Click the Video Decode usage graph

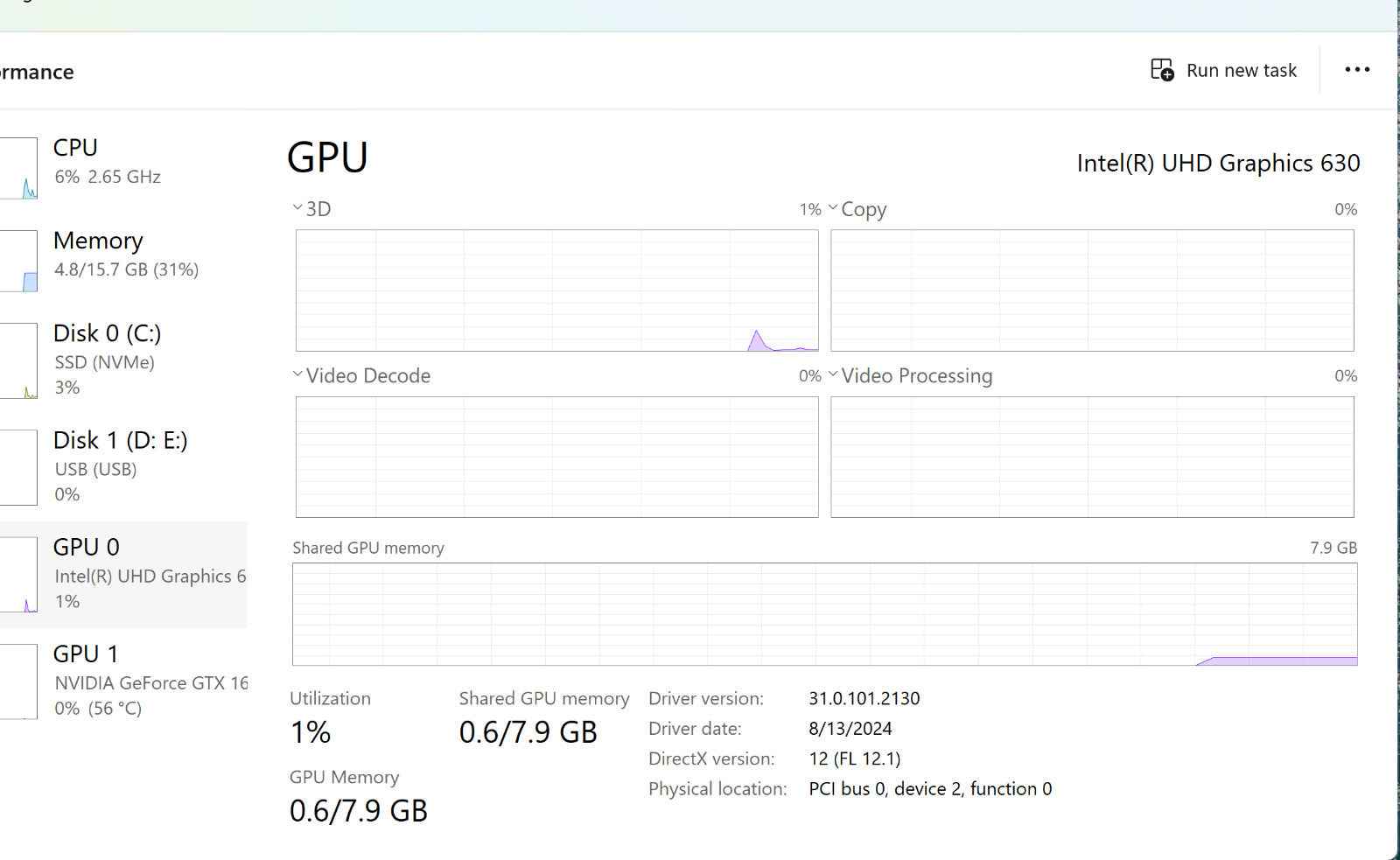coord(556,457)
